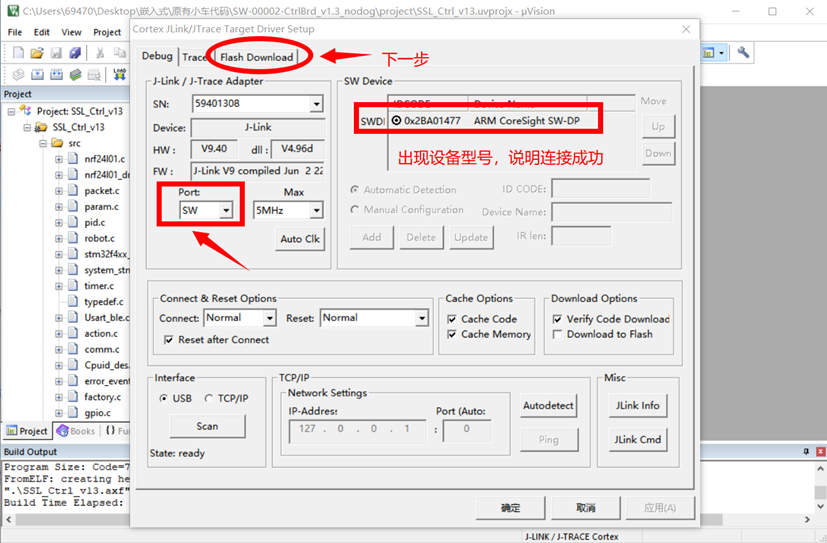Viewport: 827px width, 543px height.
Task: Click the window layout toolbar icon
Action: pos(708,53)
